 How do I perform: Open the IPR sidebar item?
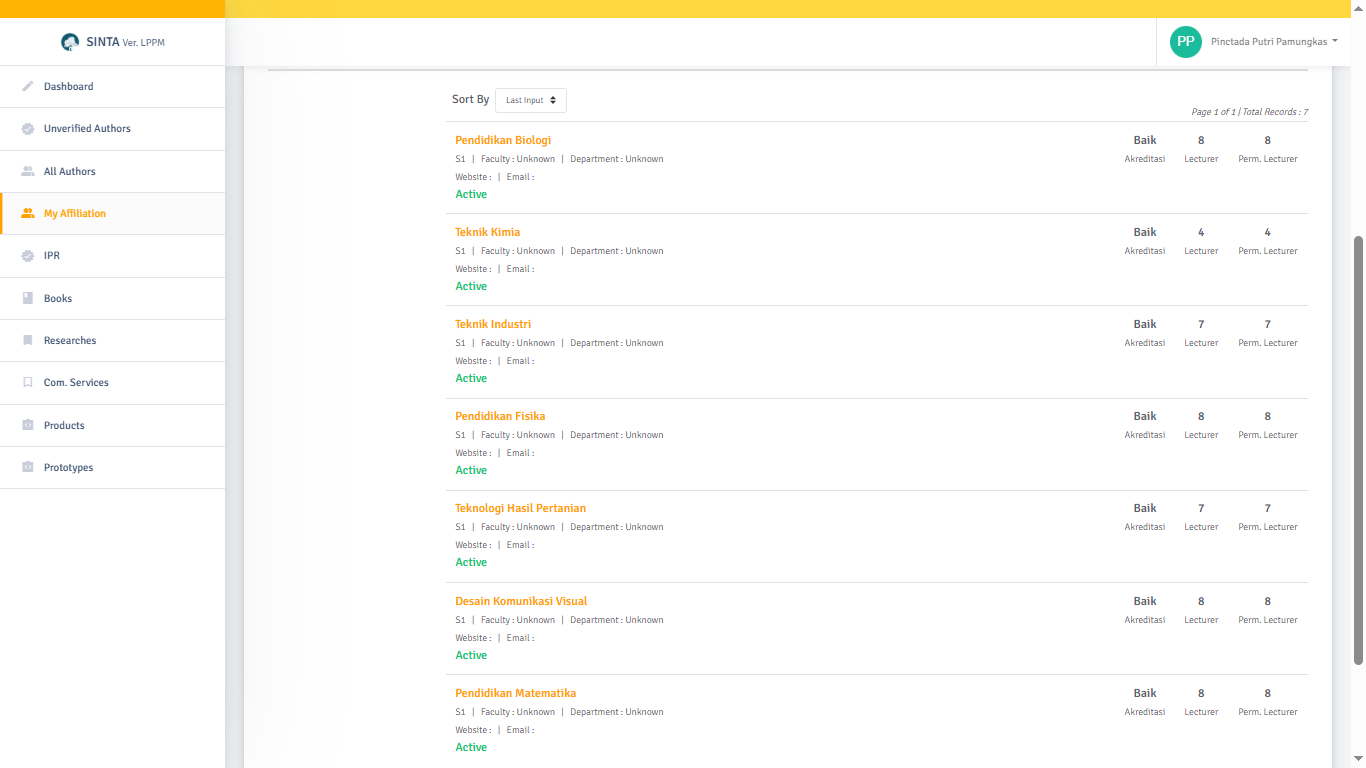click(x=112, y=256)
